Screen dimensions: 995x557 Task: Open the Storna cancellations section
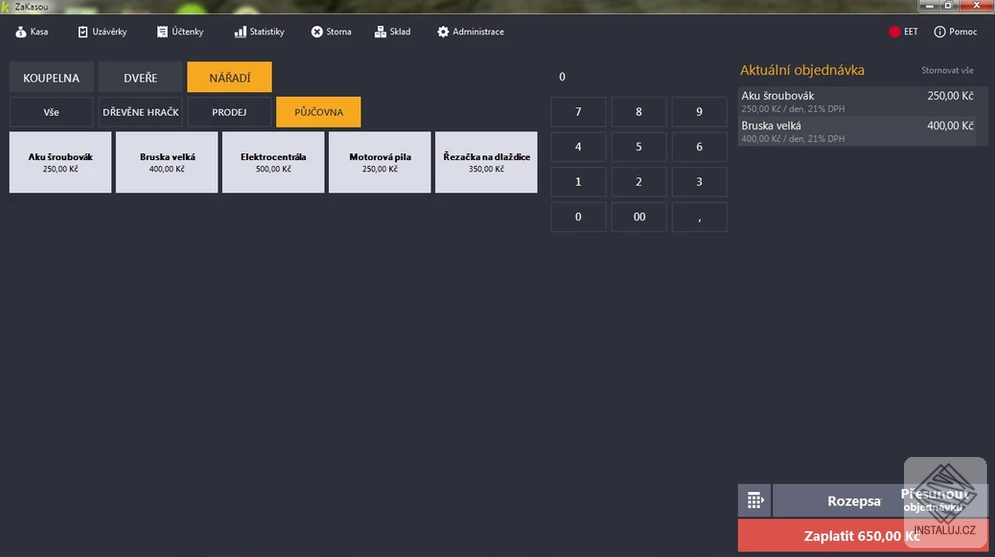click(x=331, y=32)
